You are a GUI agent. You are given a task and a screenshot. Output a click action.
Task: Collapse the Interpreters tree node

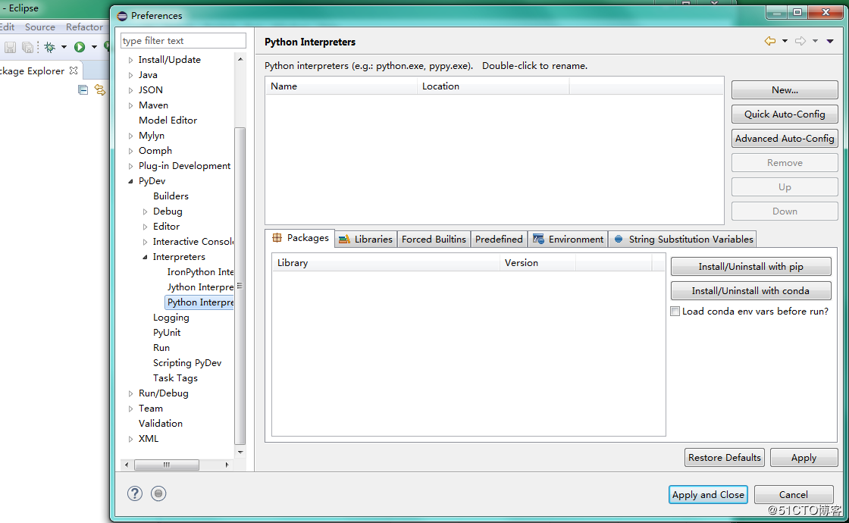pos(145,257)
